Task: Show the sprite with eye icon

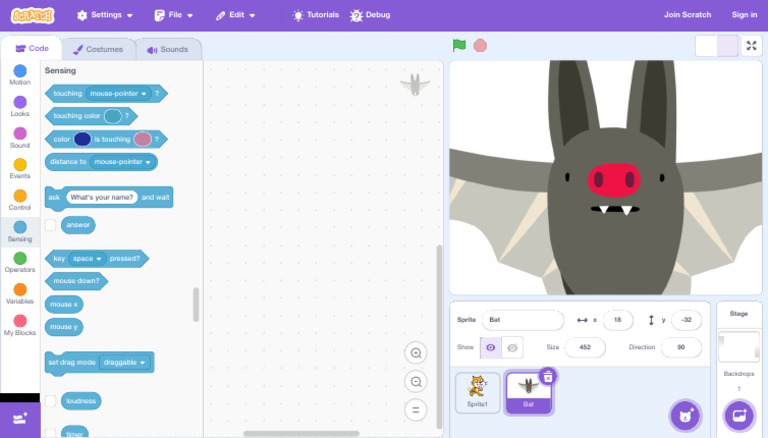Action: coord(491,347)
